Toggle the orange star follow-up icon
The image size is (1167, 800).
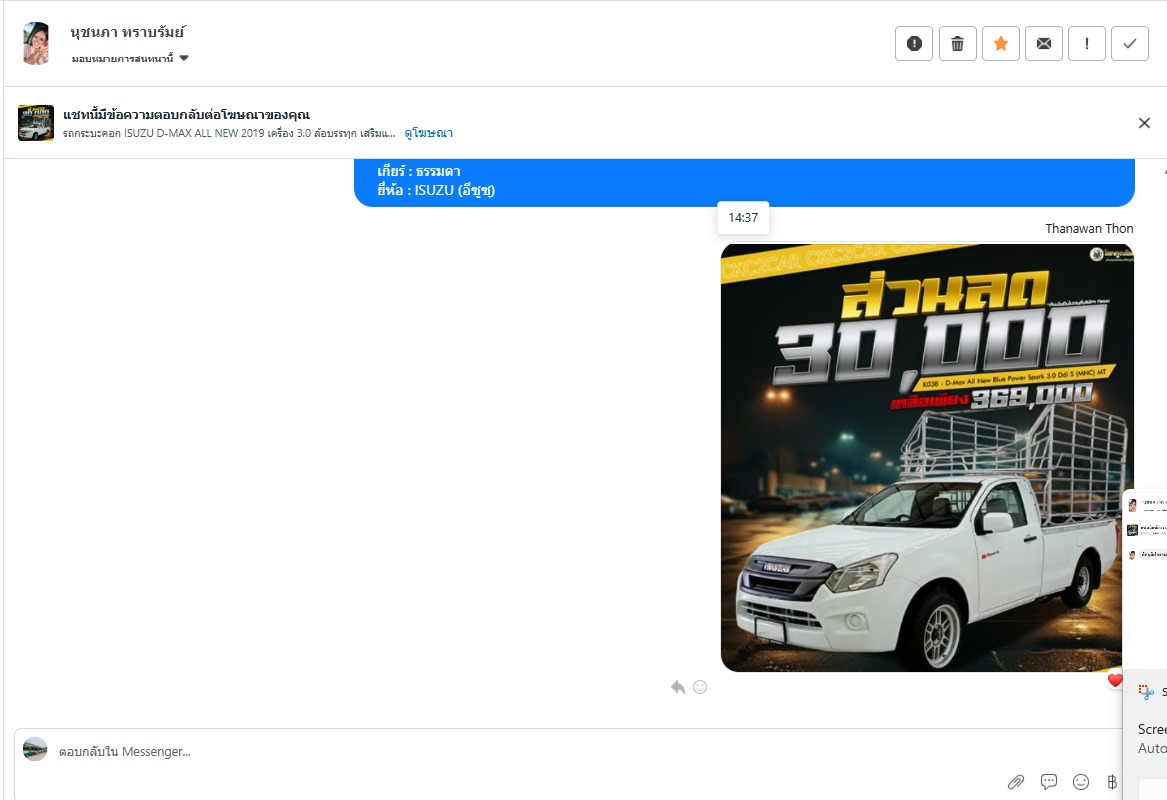(x=1001, y=44)
